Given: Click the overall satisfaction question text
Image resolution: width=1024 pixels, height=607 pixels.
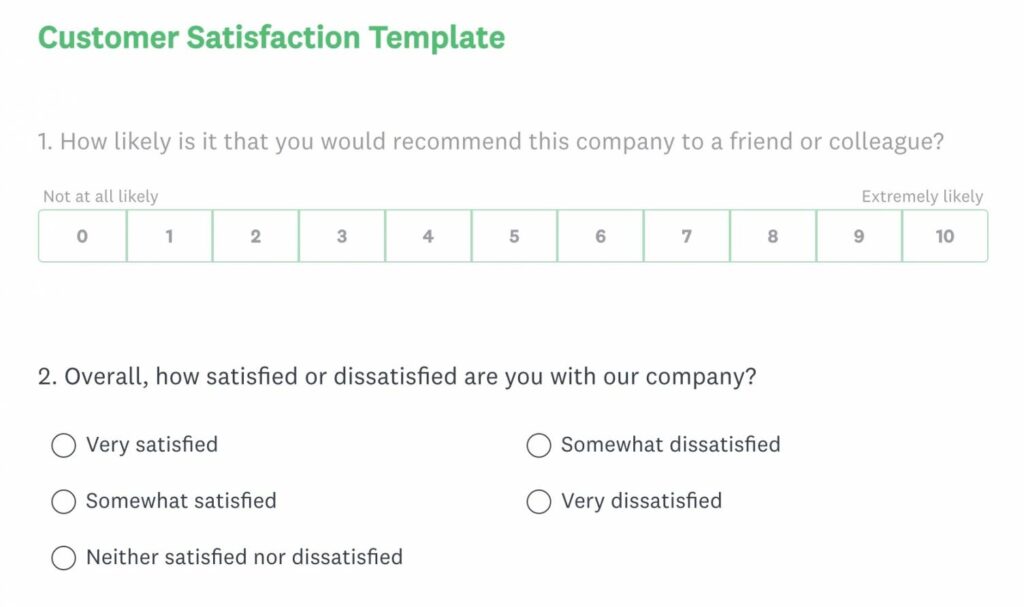Looking at the screenshot, I should click(396, 378).
